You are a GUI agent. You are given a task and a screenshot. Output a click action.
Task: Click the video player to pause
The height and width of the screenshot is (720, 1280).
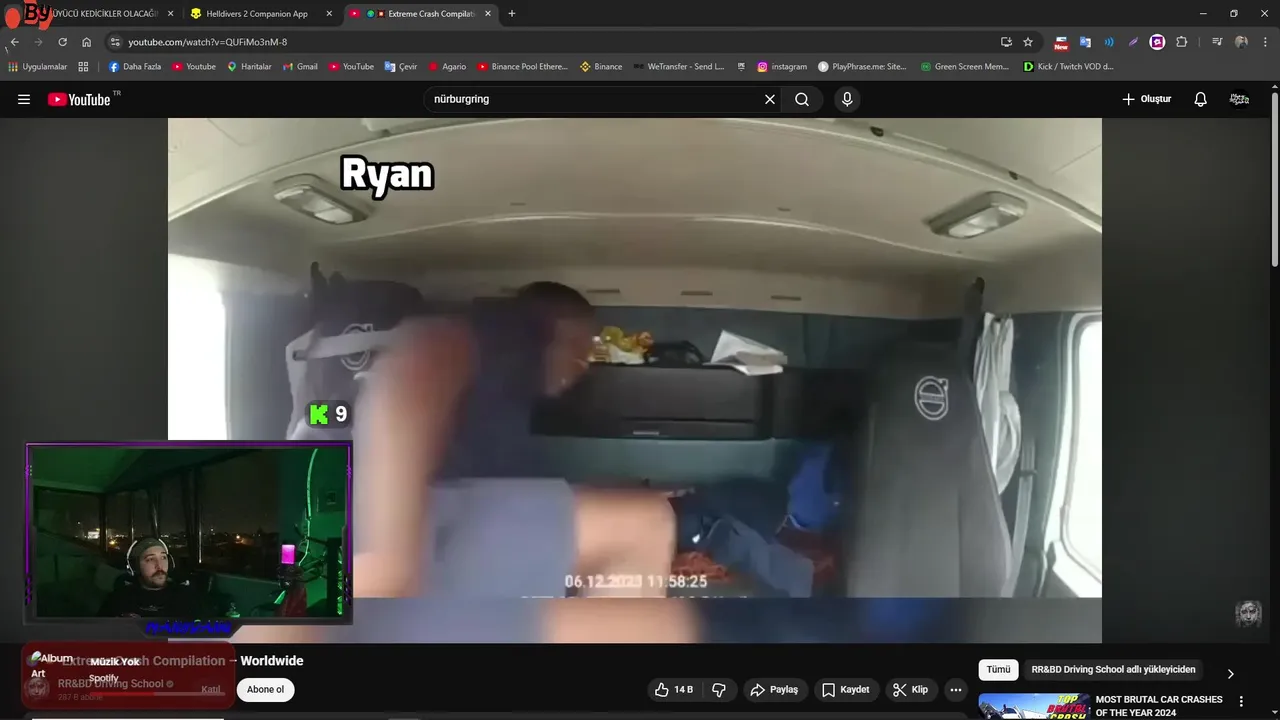point(634,380)
